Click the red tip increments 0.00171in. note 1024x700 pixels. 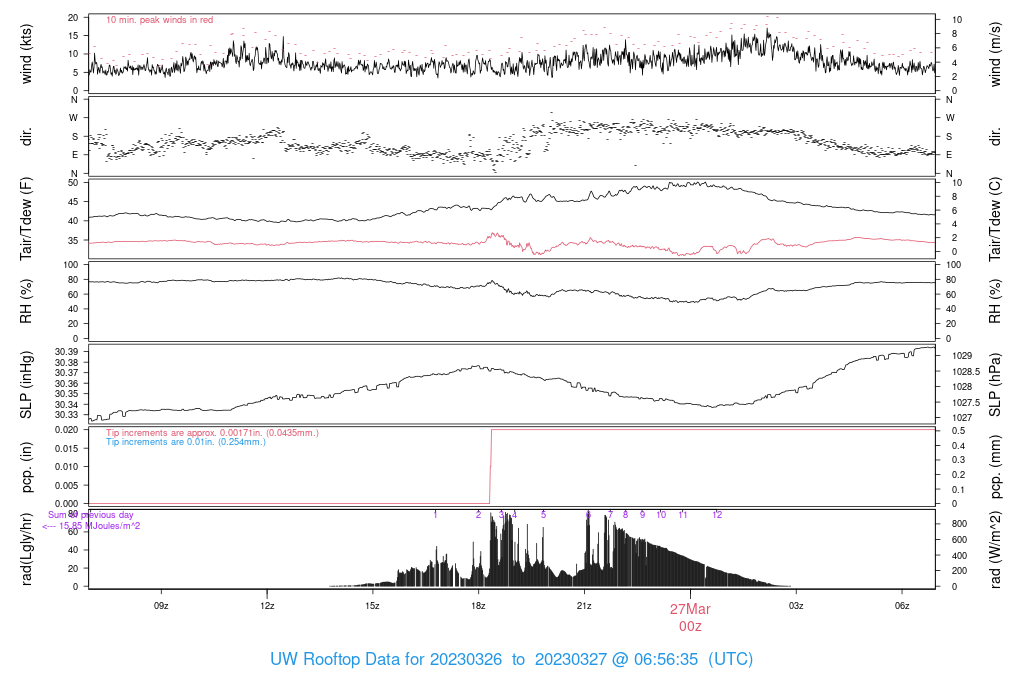(x=212, y=433)
